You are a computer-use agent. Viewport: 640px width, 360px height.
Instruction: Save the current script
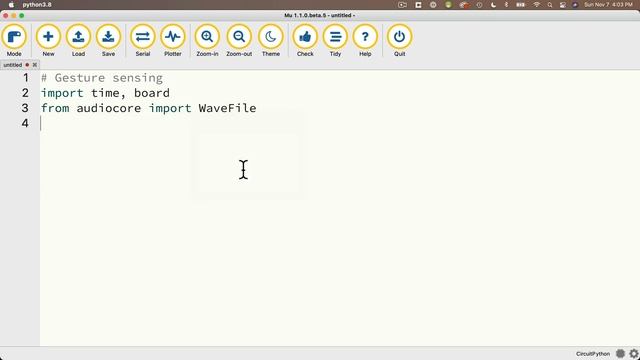click(x=108, y=40)
